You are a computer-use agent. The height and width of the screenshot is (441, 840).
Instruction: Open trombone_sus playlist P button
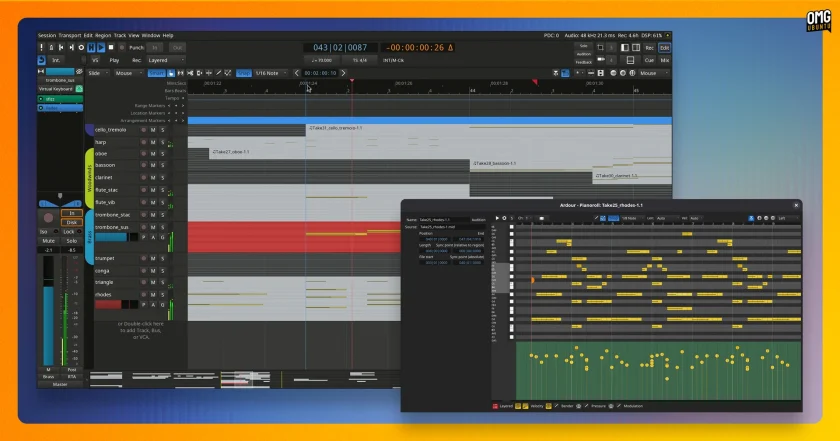(143, 237)
